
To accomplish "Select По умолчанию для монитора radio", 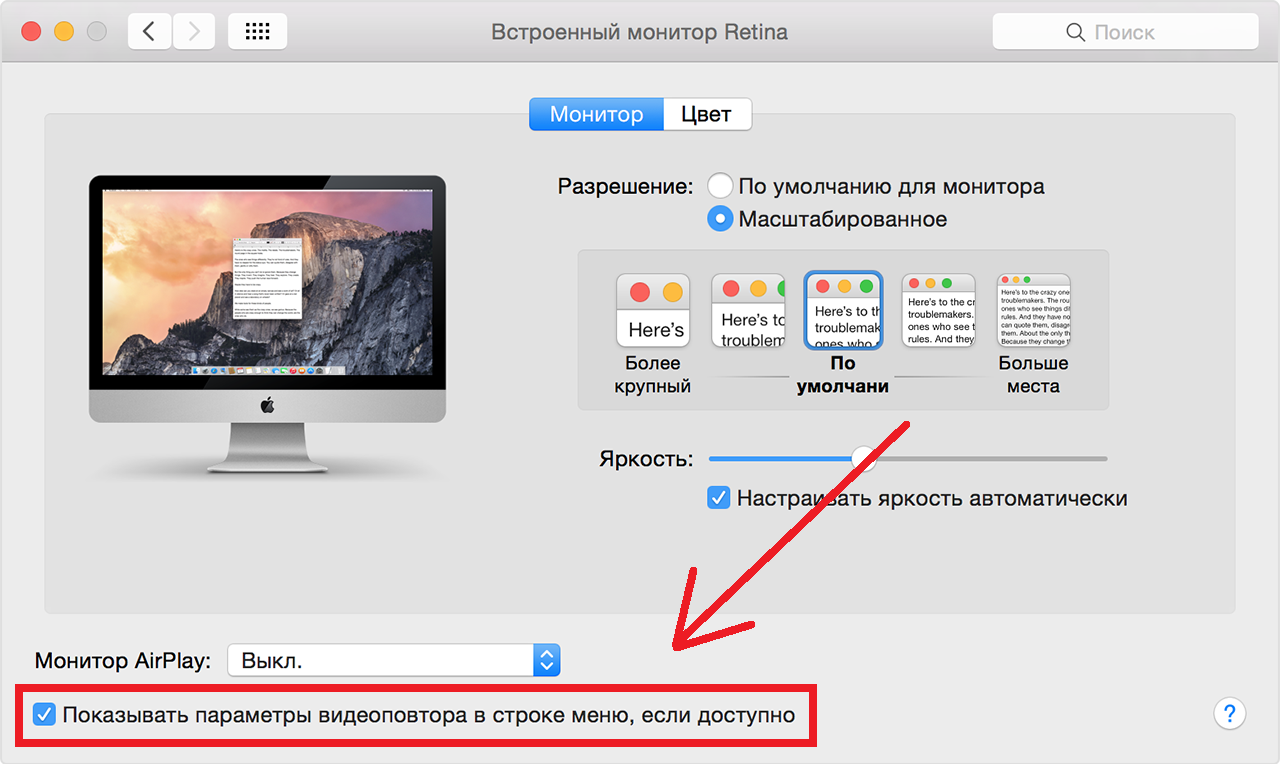I will [720, 186].
